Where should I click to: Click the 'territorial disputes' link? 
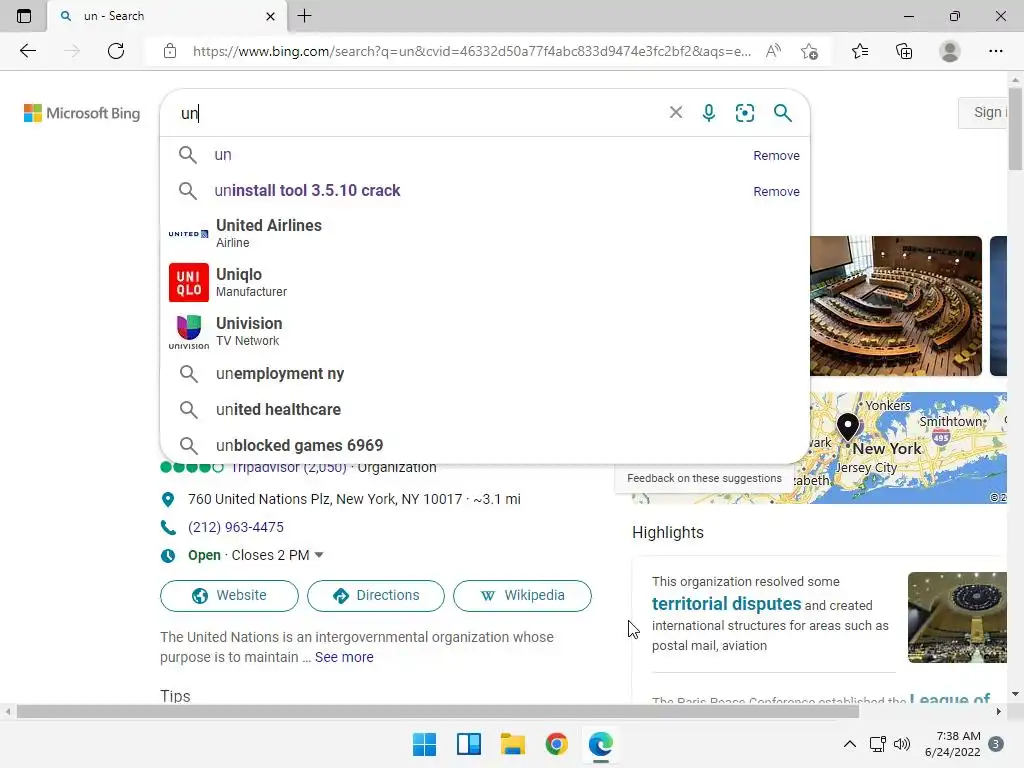click(726, 603)
